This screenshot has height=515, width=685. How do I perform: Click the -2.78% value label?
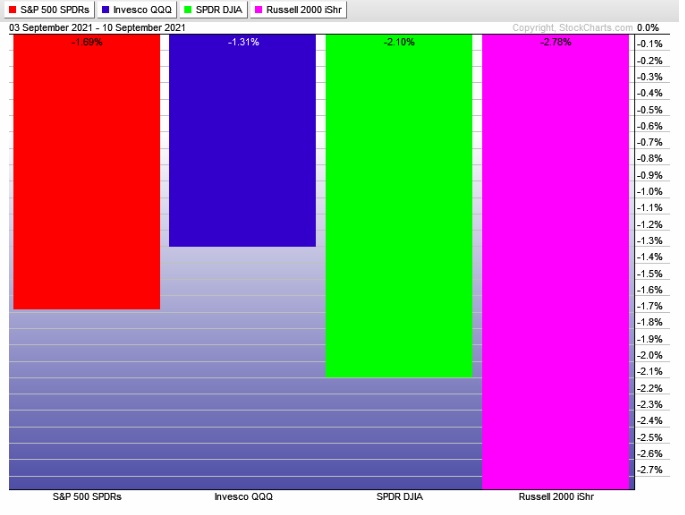coord(556,42)
